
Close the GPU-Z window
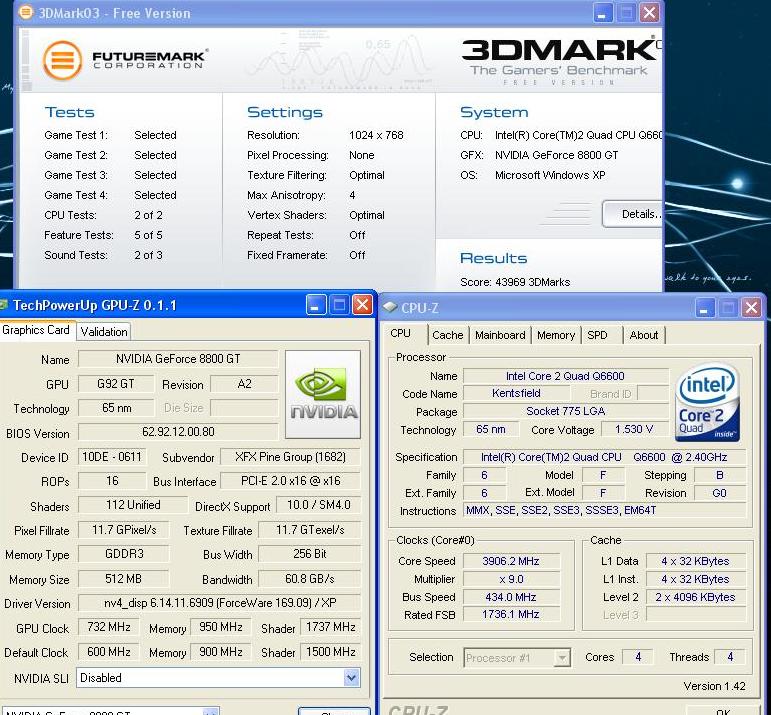(x=362, y=305)
